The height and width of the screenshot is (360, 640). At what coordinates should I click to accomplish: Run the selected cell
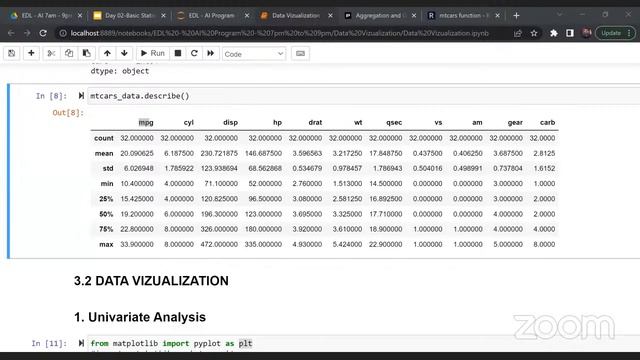(x=153, y=53)
